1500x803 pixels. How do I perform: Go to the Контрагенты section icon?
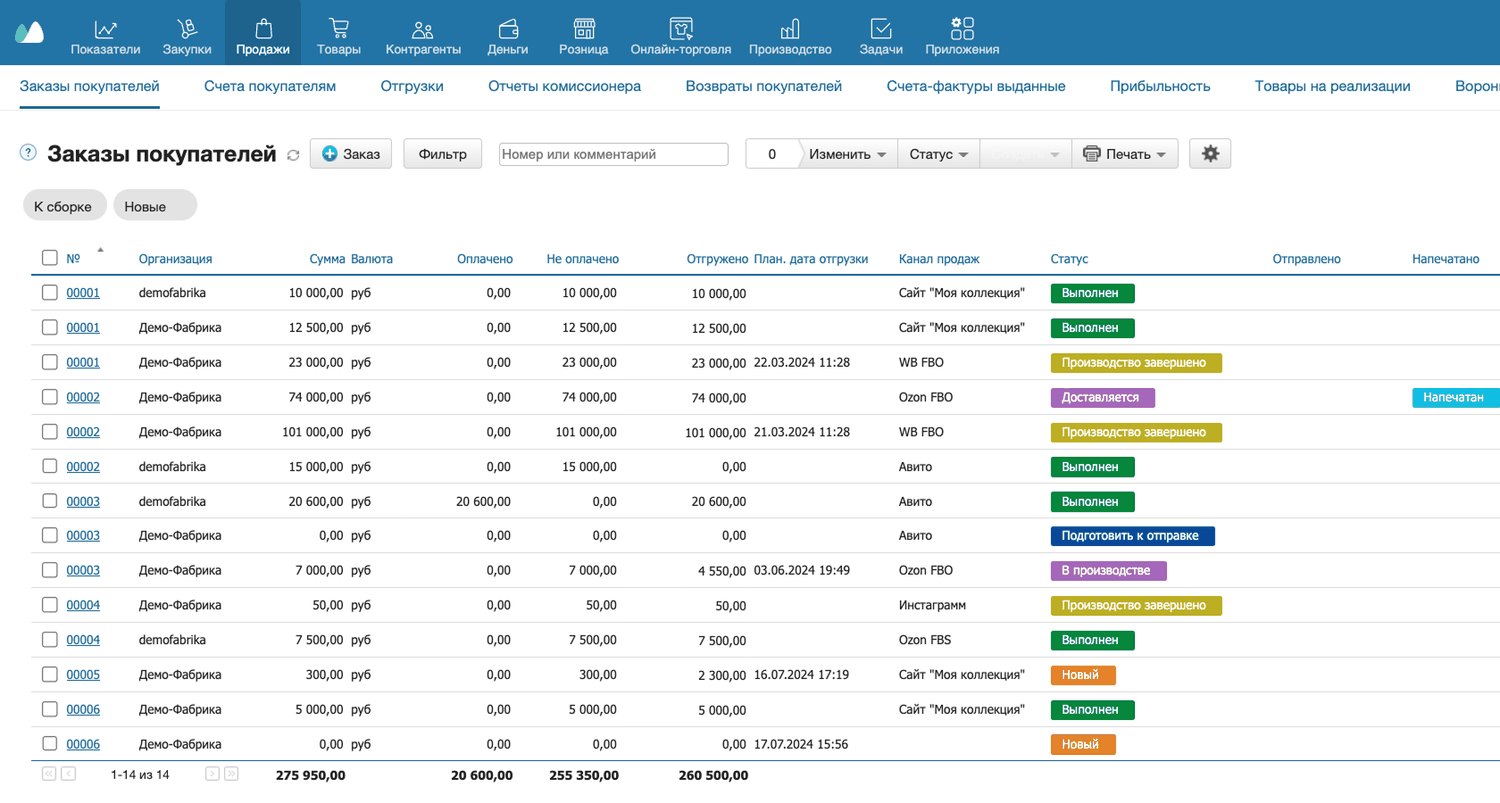click(x=423, y=29)
